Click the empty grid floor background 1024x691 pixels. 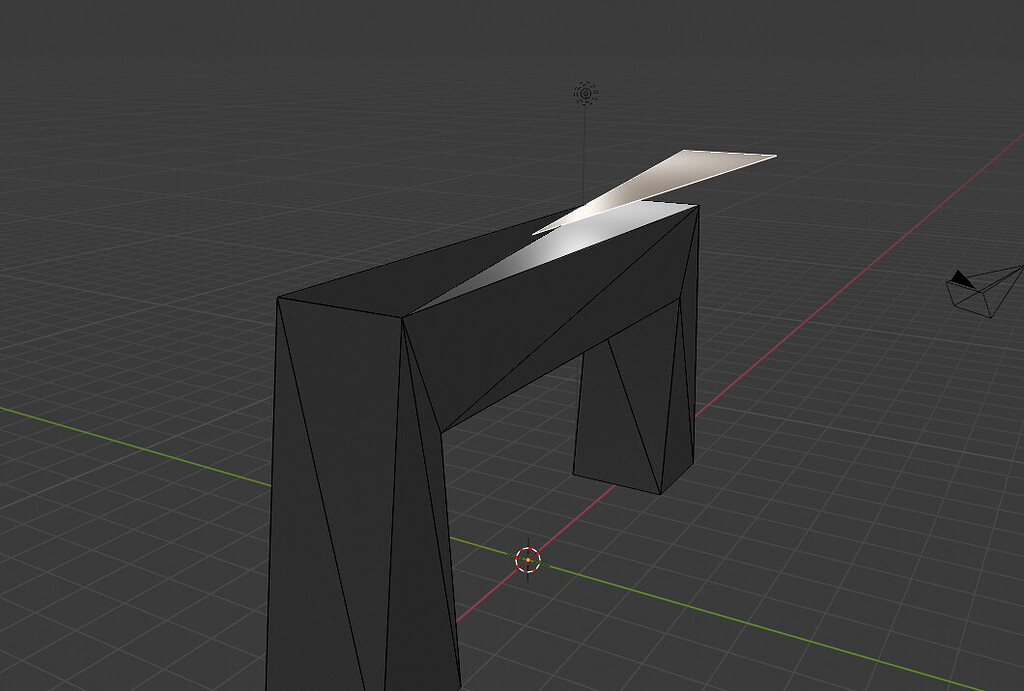click(x=150, y=150)
